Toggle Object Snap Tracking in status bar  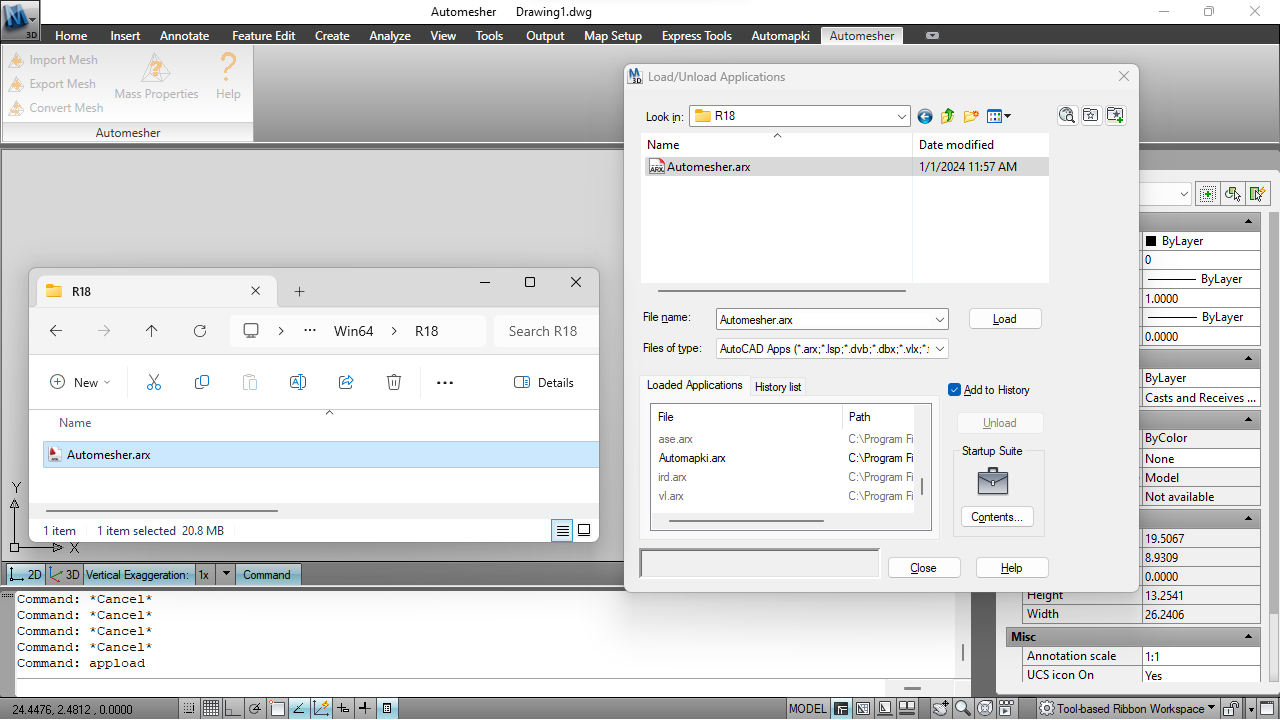pos(299,709)
